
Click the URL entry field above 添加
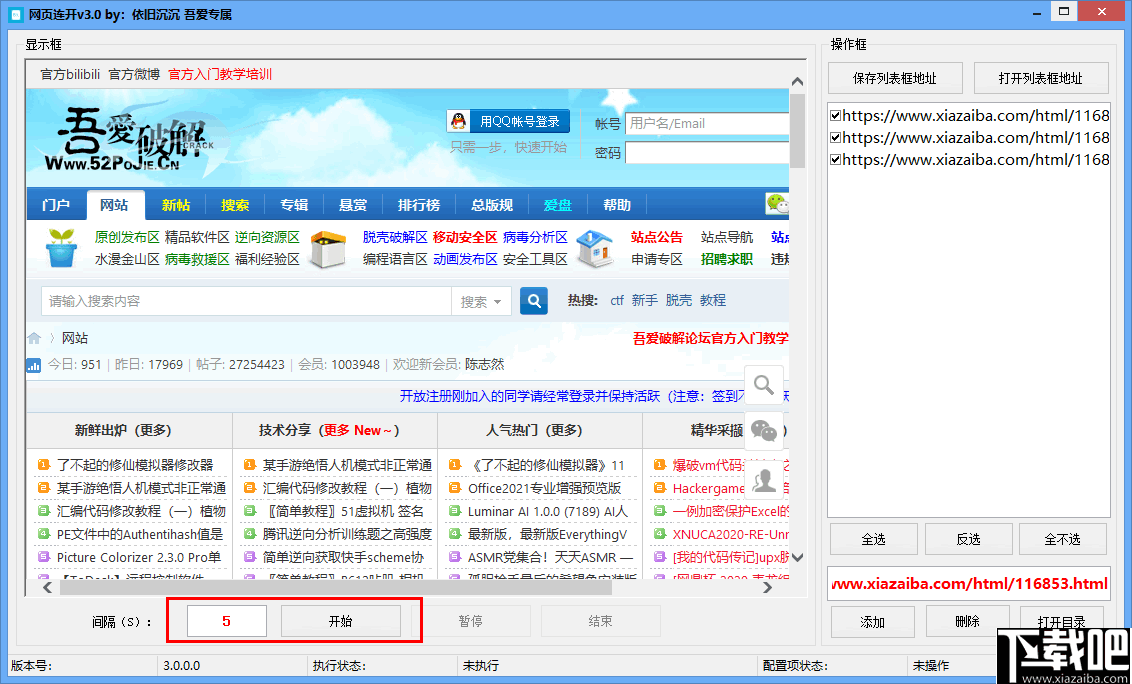point(969,584)
